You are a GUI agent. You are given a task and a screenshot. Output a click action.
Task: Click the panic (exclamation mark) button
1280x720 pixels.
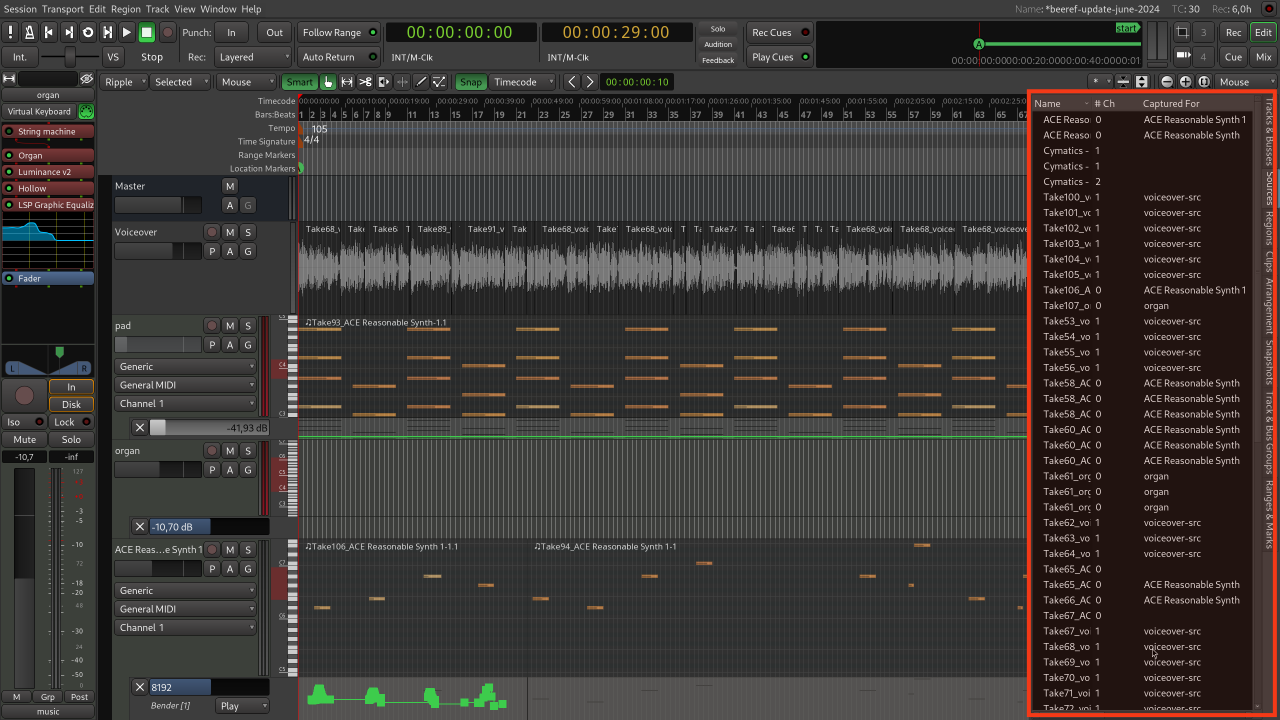tap(11, 32)
